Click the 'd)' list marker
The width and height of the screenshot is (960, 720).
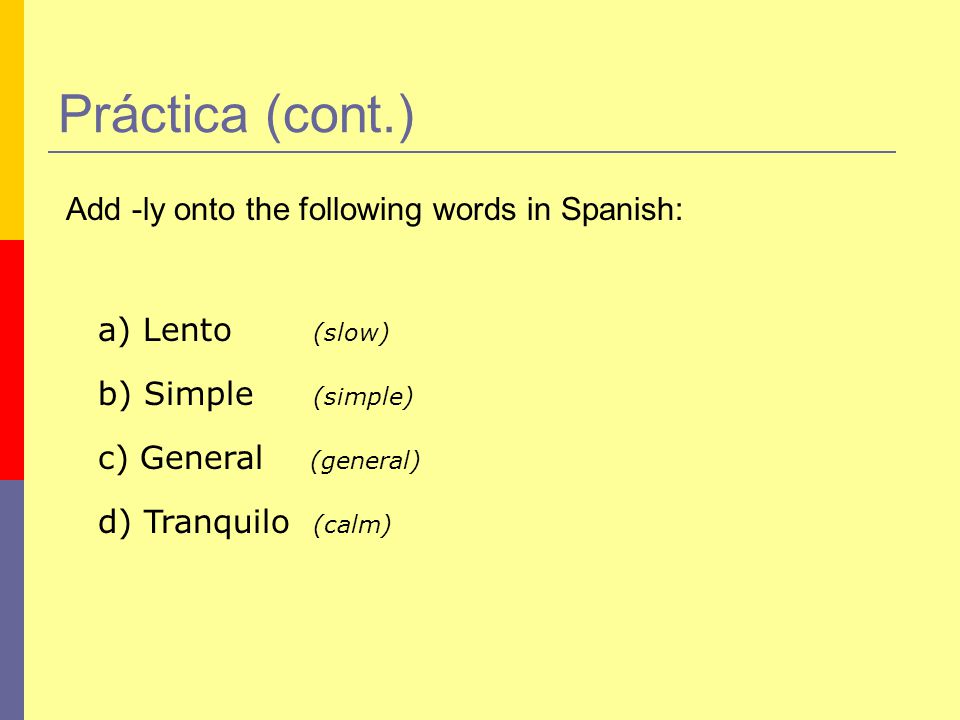click(x=114, y=522)
